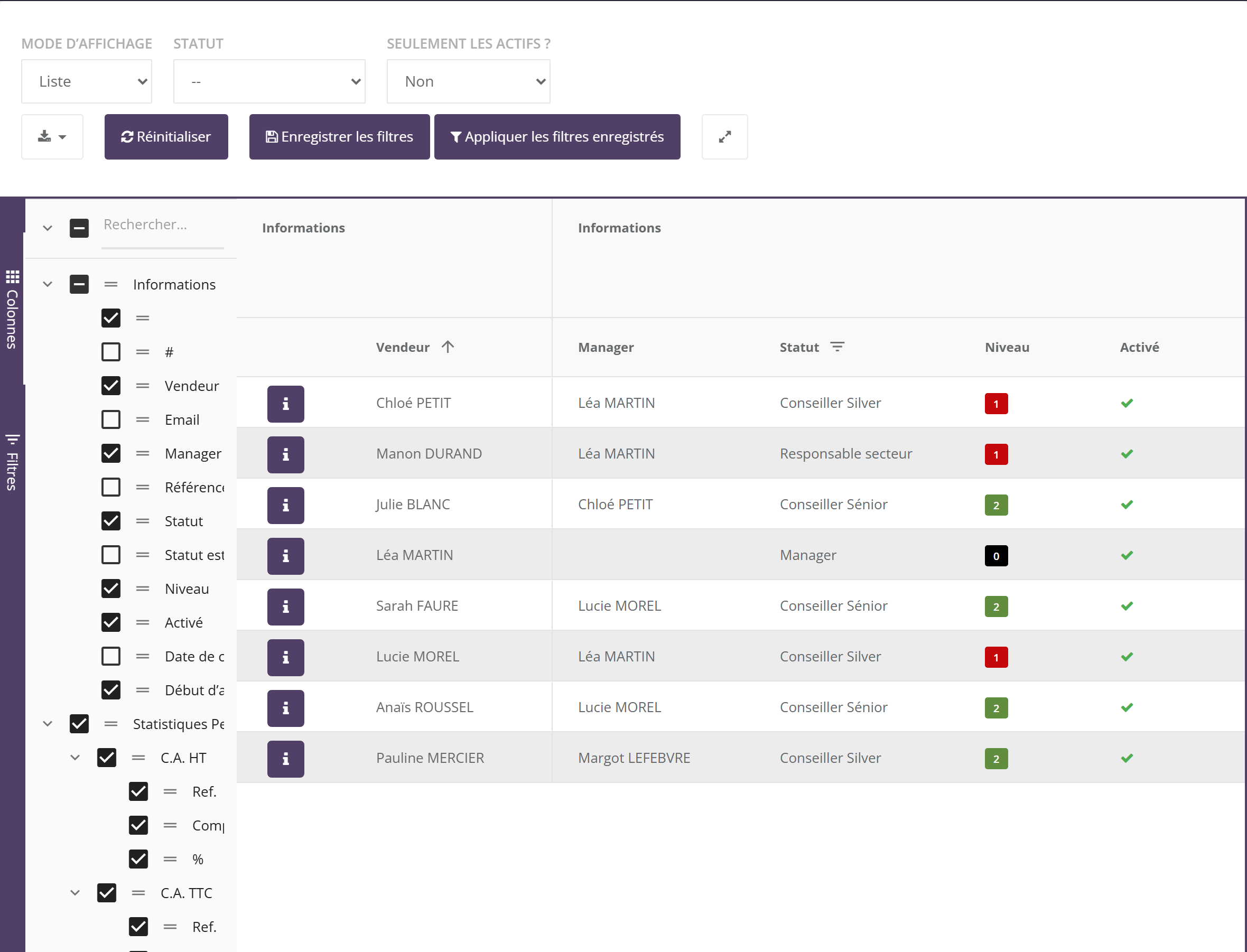The height and width of the screenshot is (952, 1247).
Task: Sort by the Manager column header
Action: (x=606, y=348)
